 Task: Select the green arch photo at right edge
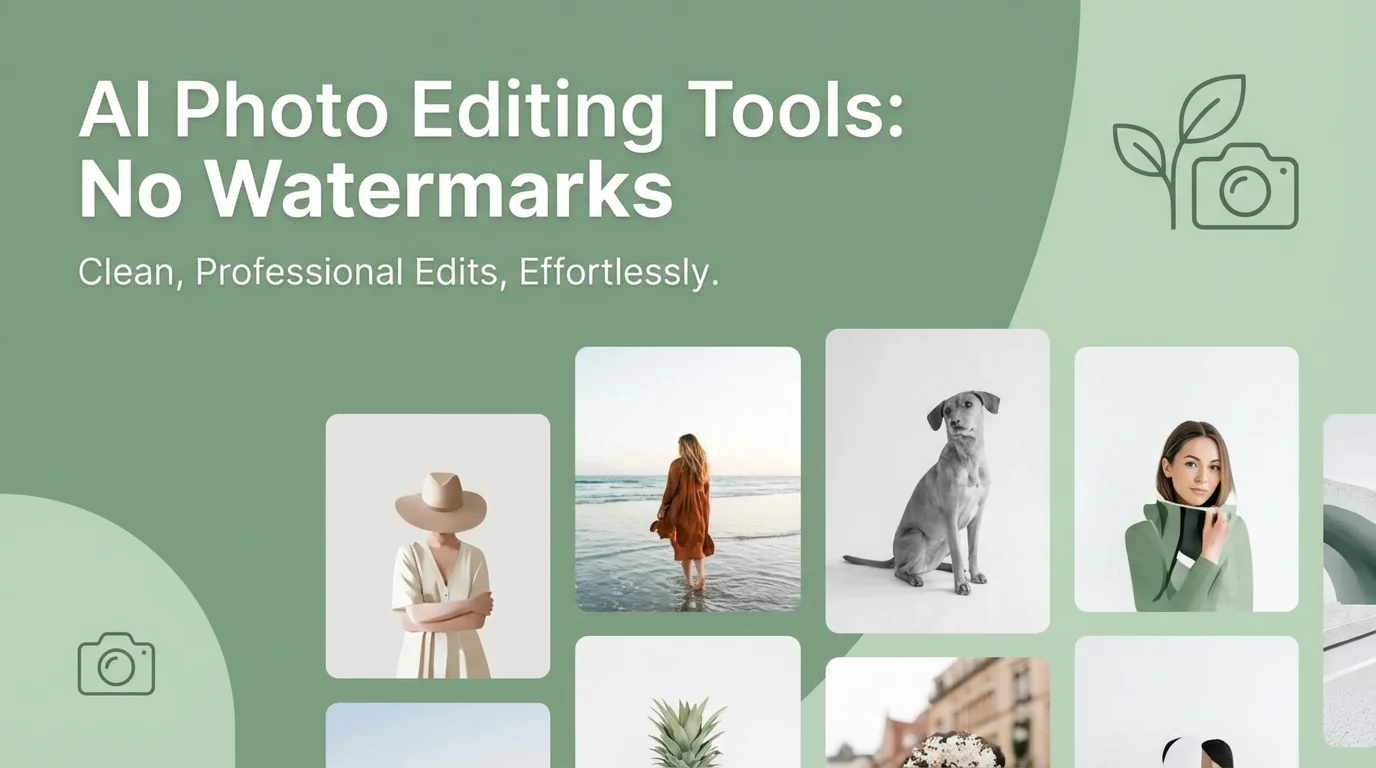(x=1350, y=580)
